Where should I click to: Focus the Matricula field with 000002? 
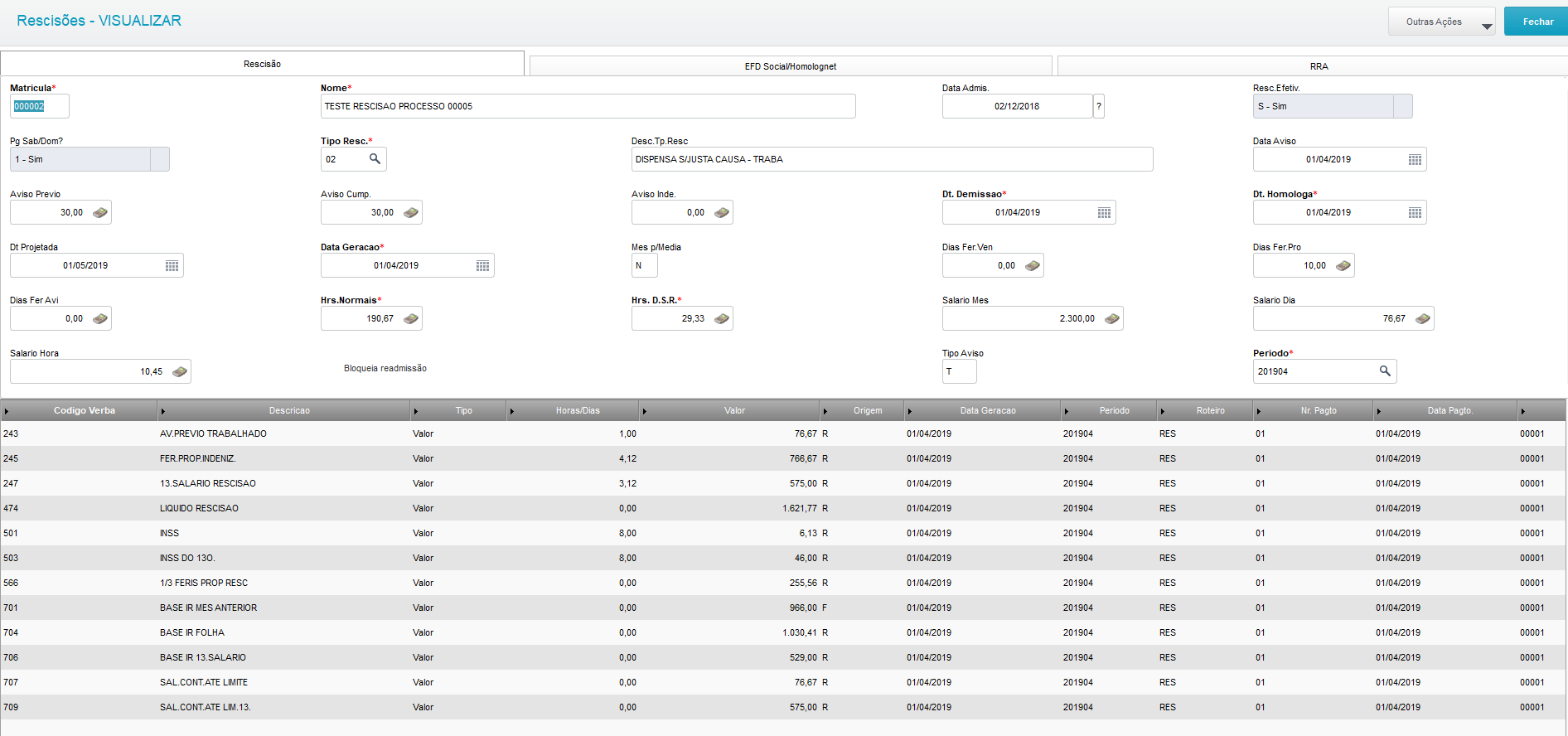tap(39, 106)
